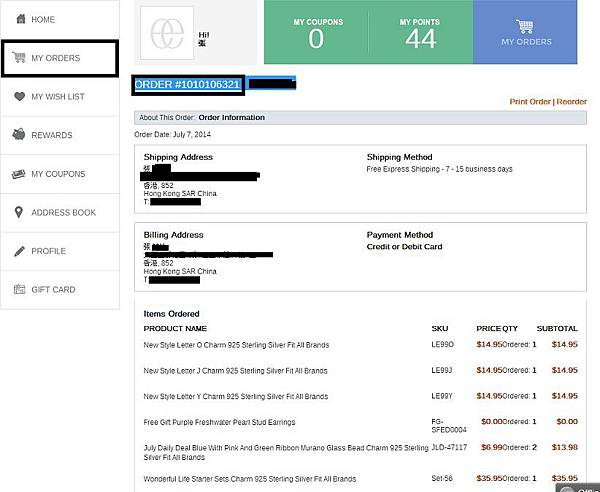Click Order Date: July 7, 2014 text
The height and width of the screenshot is (492, 600).
[x=172, y=135]
